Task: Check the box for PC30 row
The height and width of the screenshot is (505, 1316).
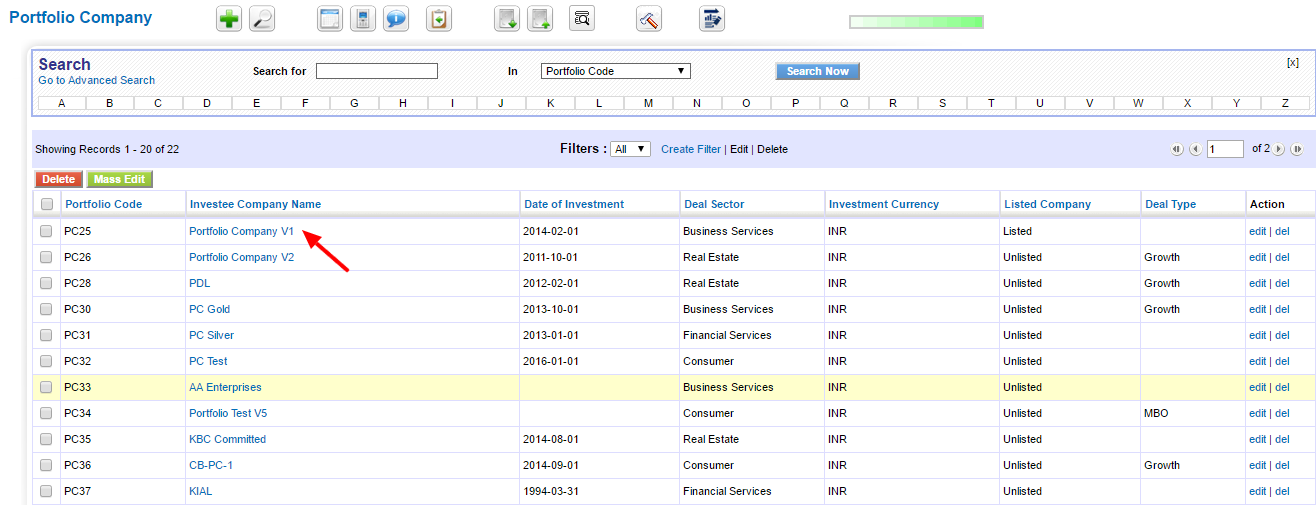Action: point(46,309)
